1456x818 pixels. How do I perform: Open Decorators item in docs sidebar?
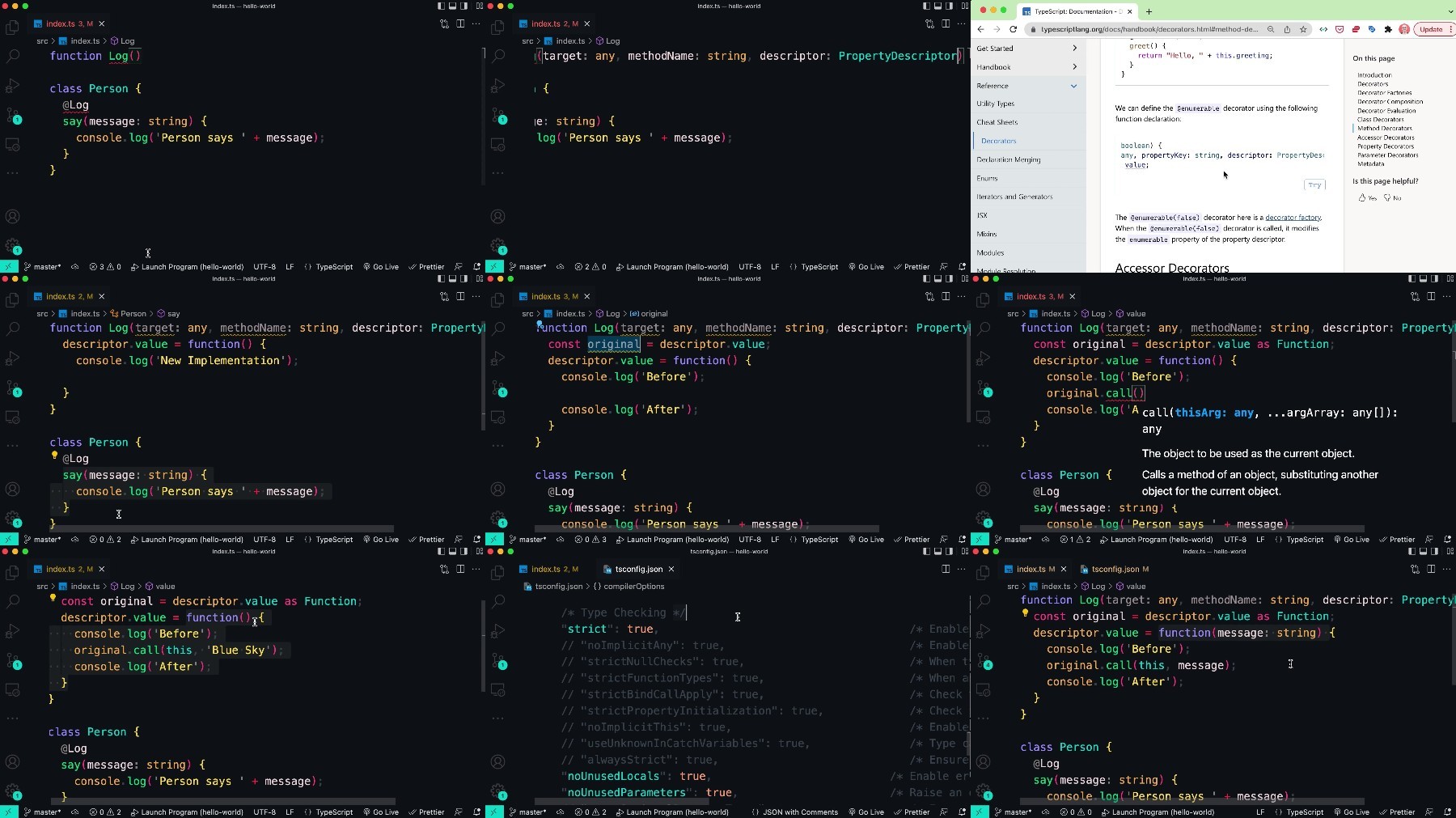point(998,141)
